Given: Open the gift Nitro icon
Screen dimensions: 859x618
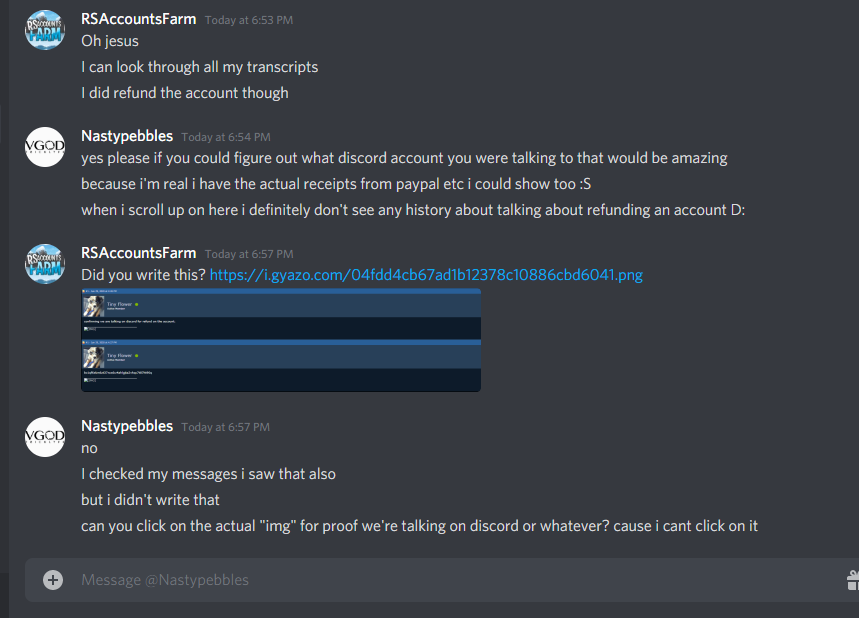Looking at the screenshot, I should click(852, 580).
